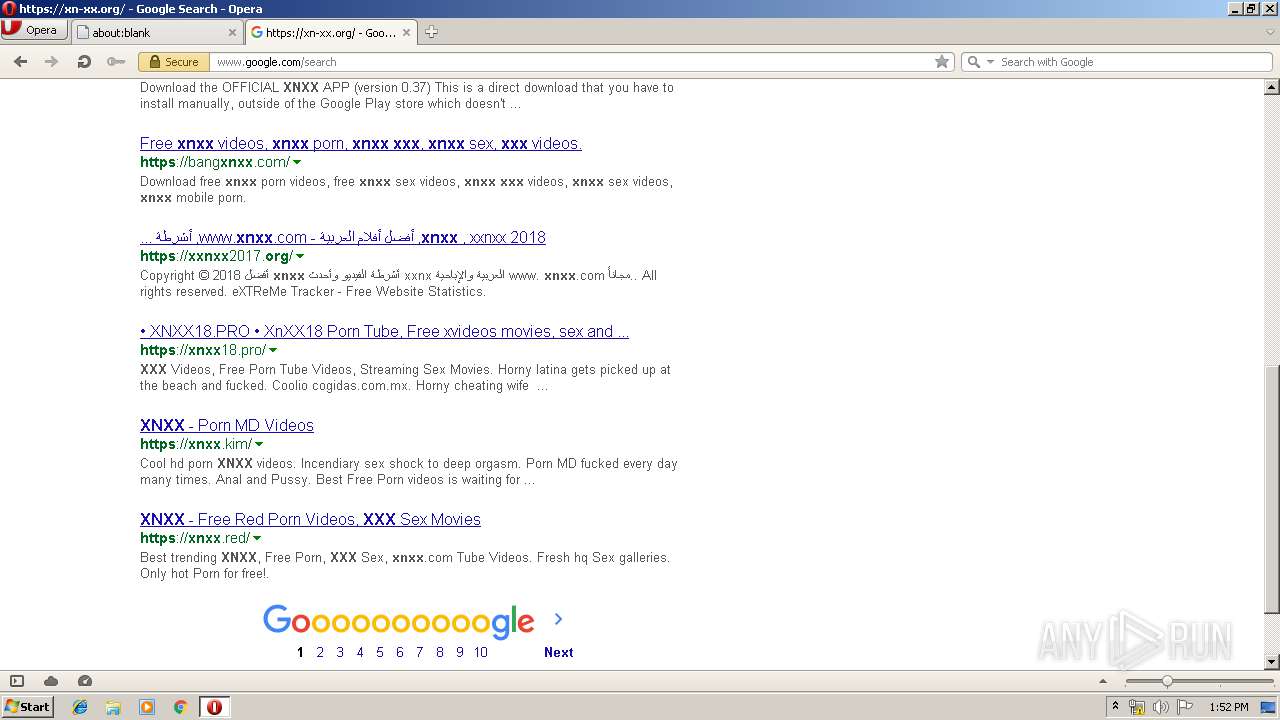This screenshot has height=720, width=1280.
Task: Switch to the about:blank tab
Action: pos(156,32)
